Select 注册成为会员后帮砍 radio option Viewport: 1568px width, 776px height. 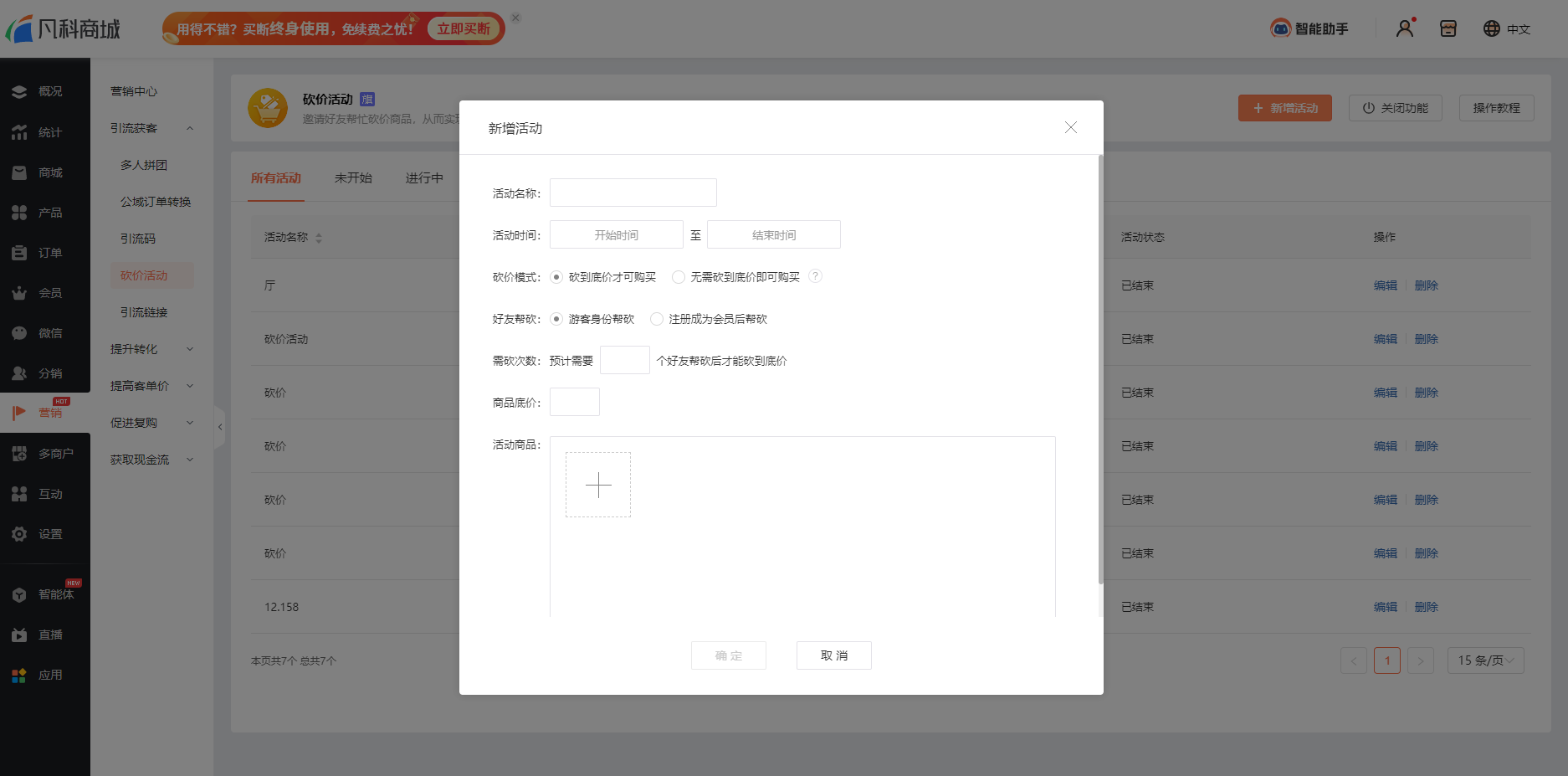(657, 319)
